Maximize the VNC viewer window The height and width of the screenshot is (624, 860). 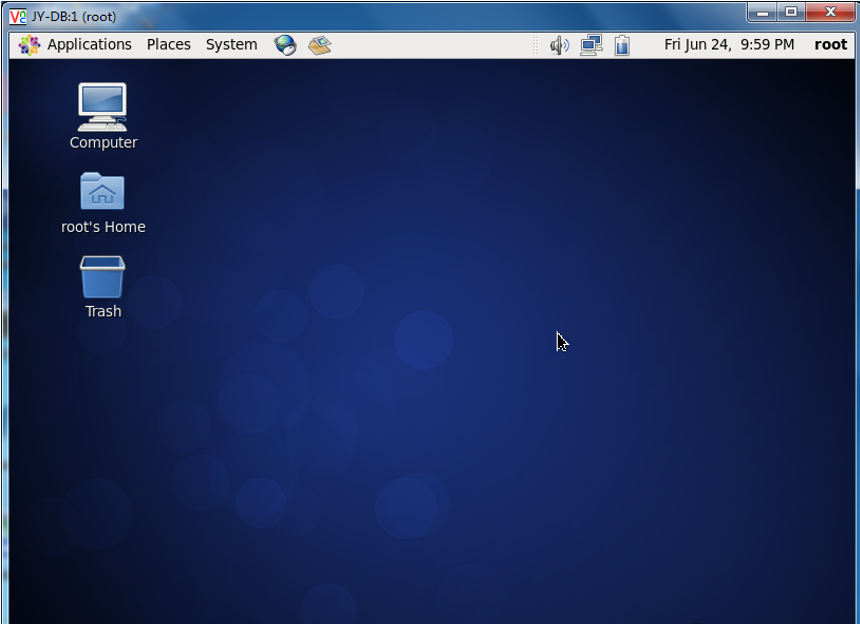[x=791, y=13]
